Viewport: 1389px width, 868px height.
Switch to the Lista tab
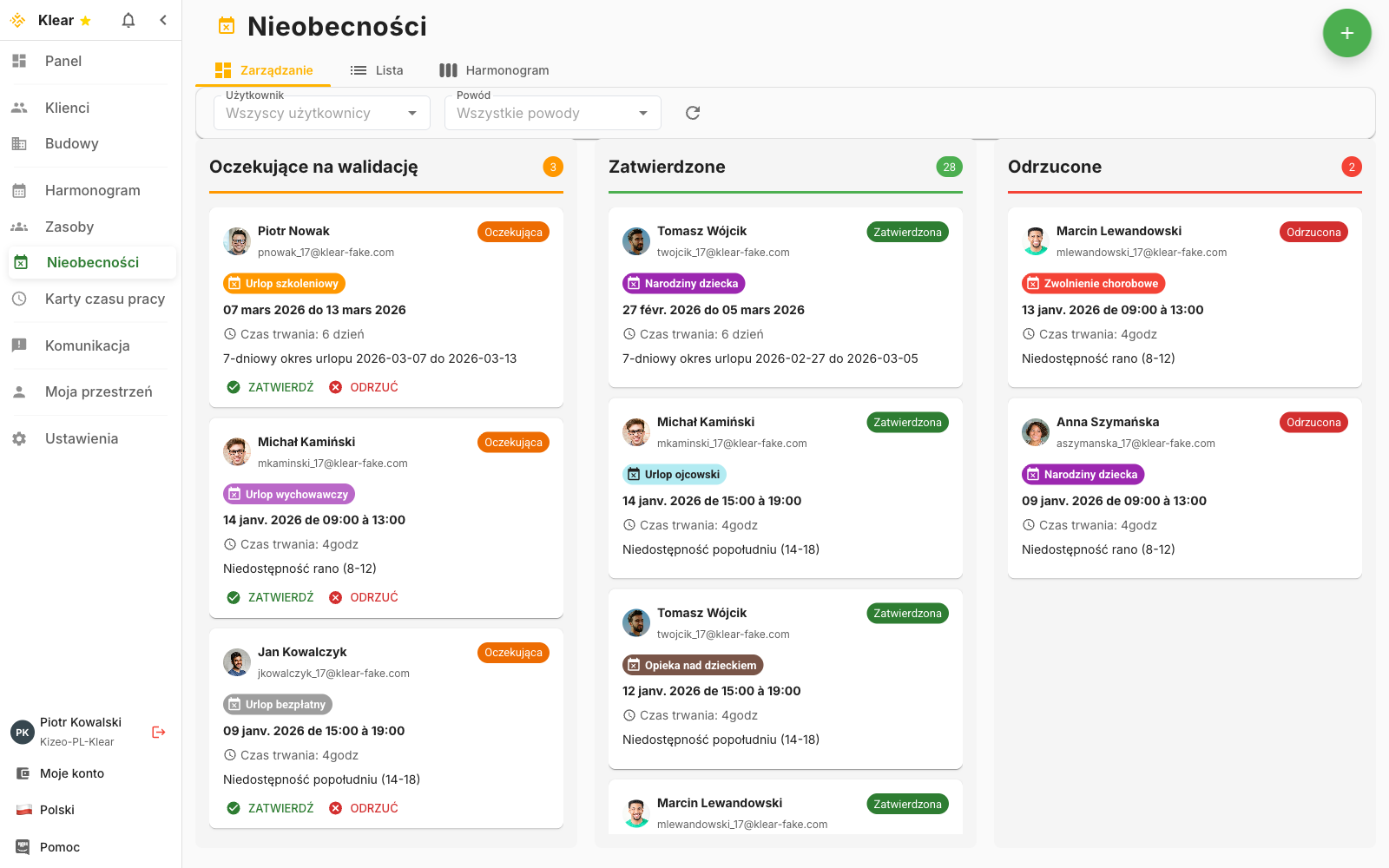[x=377, y=70]
